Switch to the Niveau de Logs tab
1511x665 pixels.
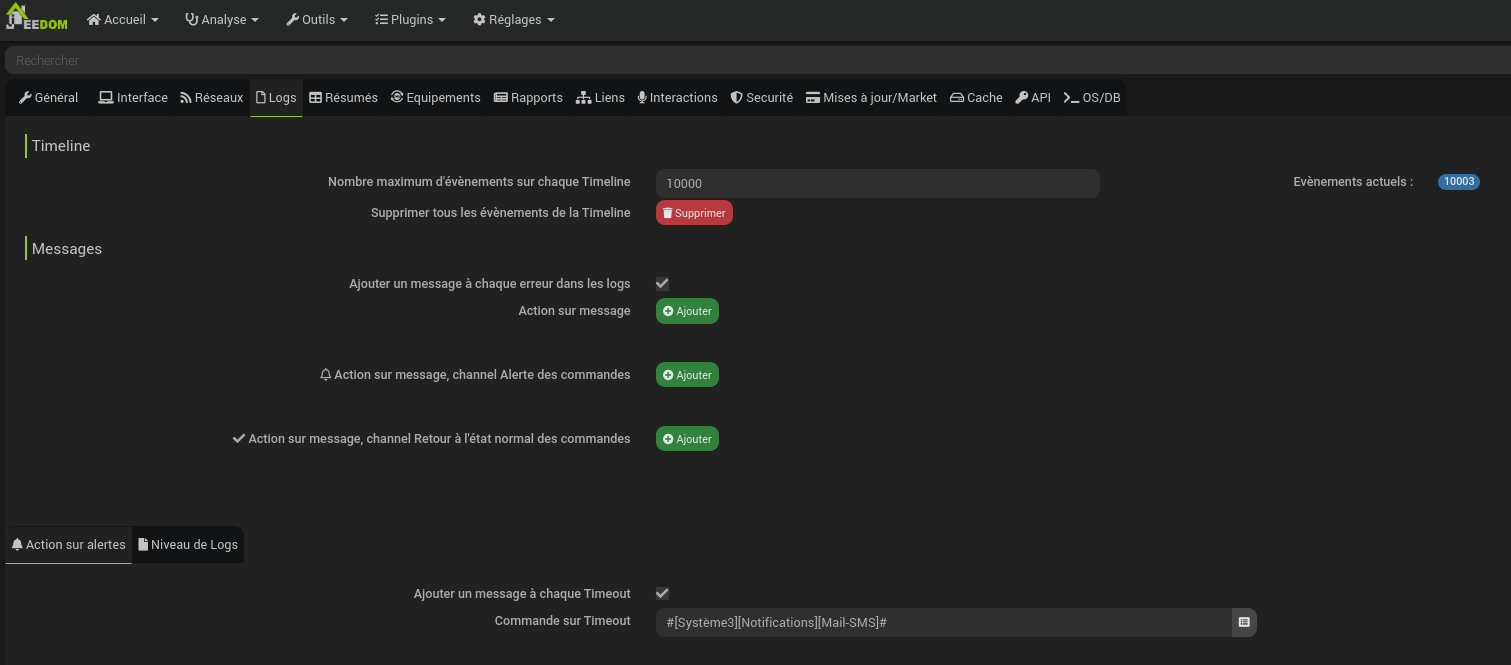pos(188,545)
